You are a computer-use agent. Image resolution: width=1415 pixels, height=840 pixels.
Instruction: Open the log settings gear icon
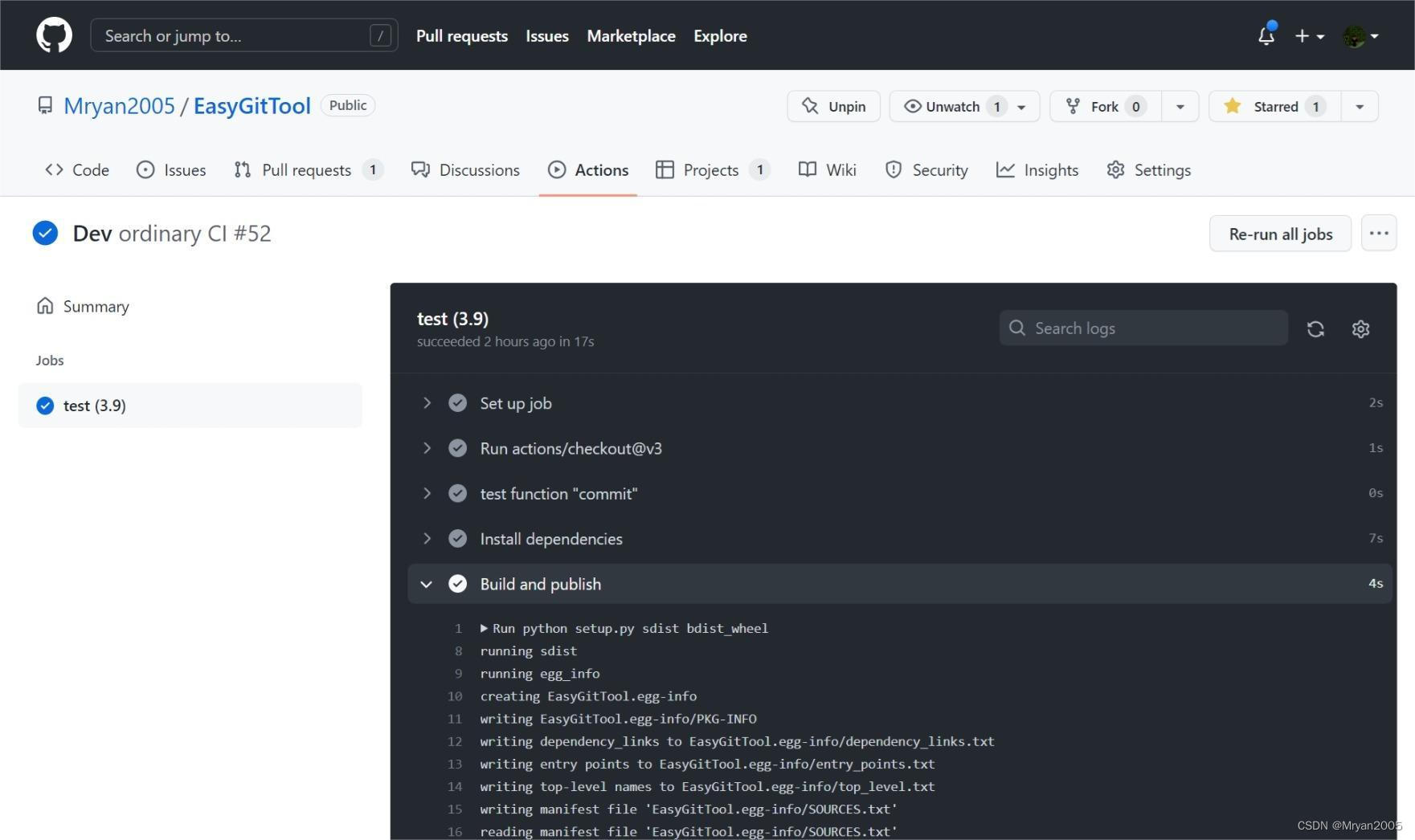(1360, 328)
